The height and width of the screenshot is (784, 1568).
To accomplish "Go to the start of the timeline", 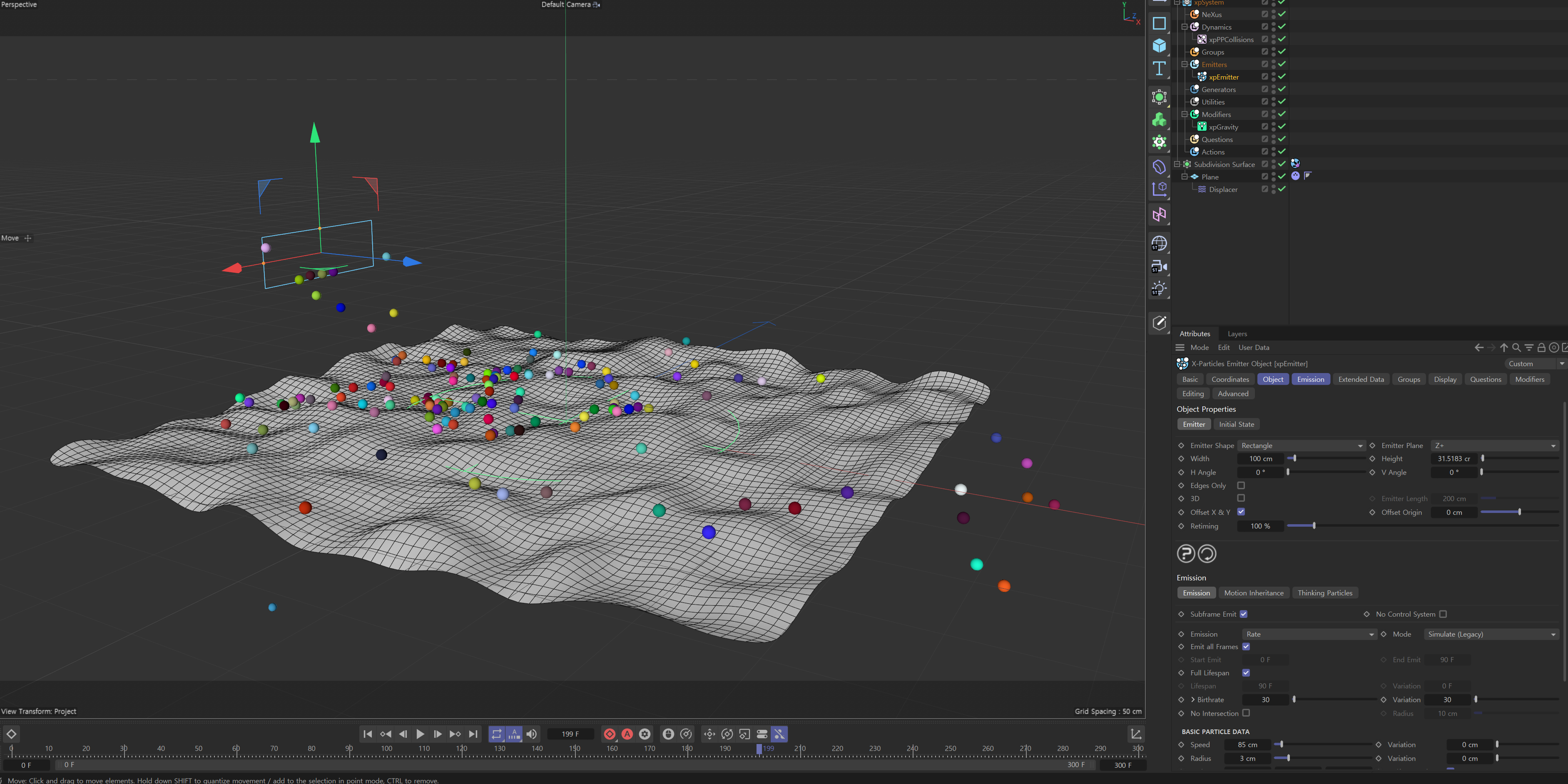I will coord(368,734).
